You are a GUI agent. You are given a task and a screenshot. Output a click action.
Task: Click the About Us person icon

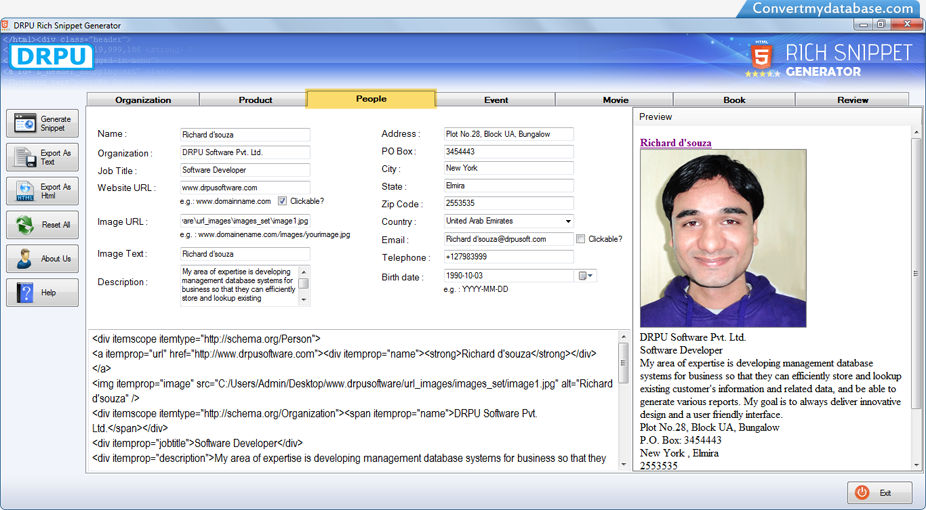25,259
